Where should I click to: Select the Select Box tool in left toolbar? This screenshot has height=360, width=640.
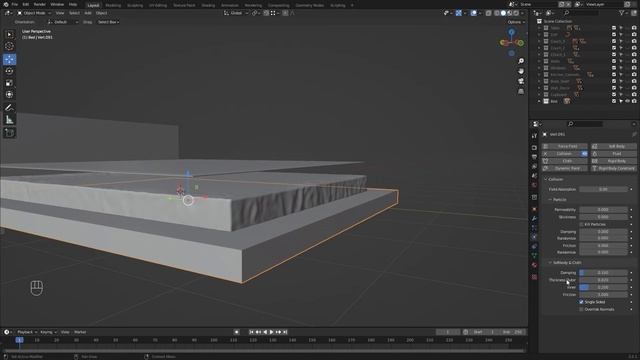[x=9, y=35]
